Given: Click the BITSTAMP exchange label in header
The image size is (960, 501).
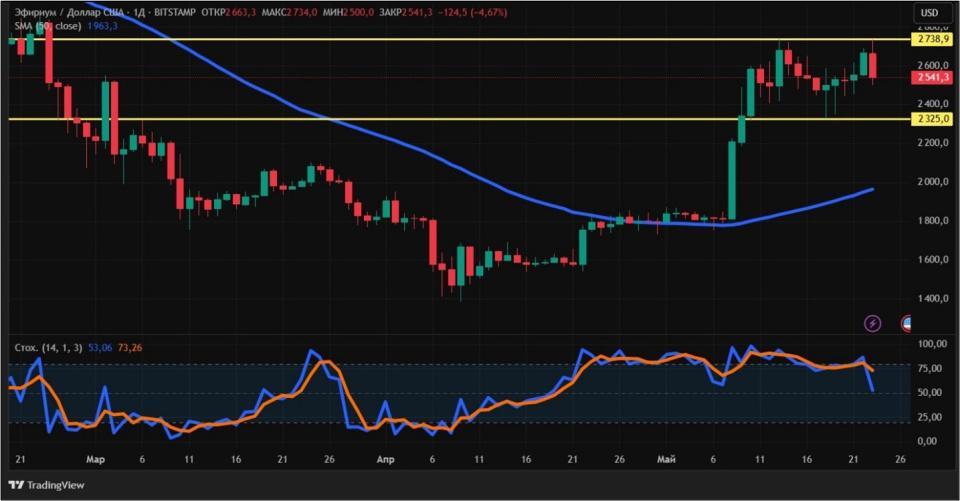Looking at the screenshot, I should [174, 12].
